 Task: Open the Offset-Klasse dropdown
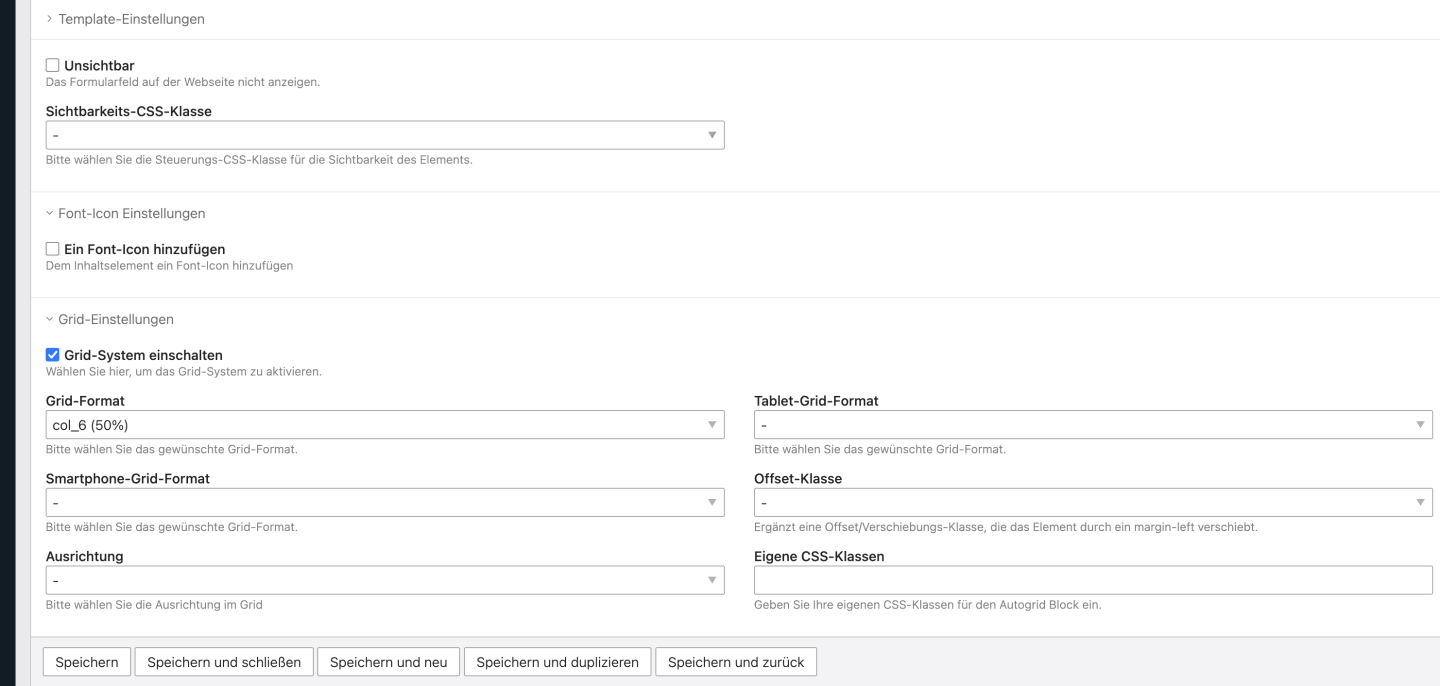[1093, 502]
